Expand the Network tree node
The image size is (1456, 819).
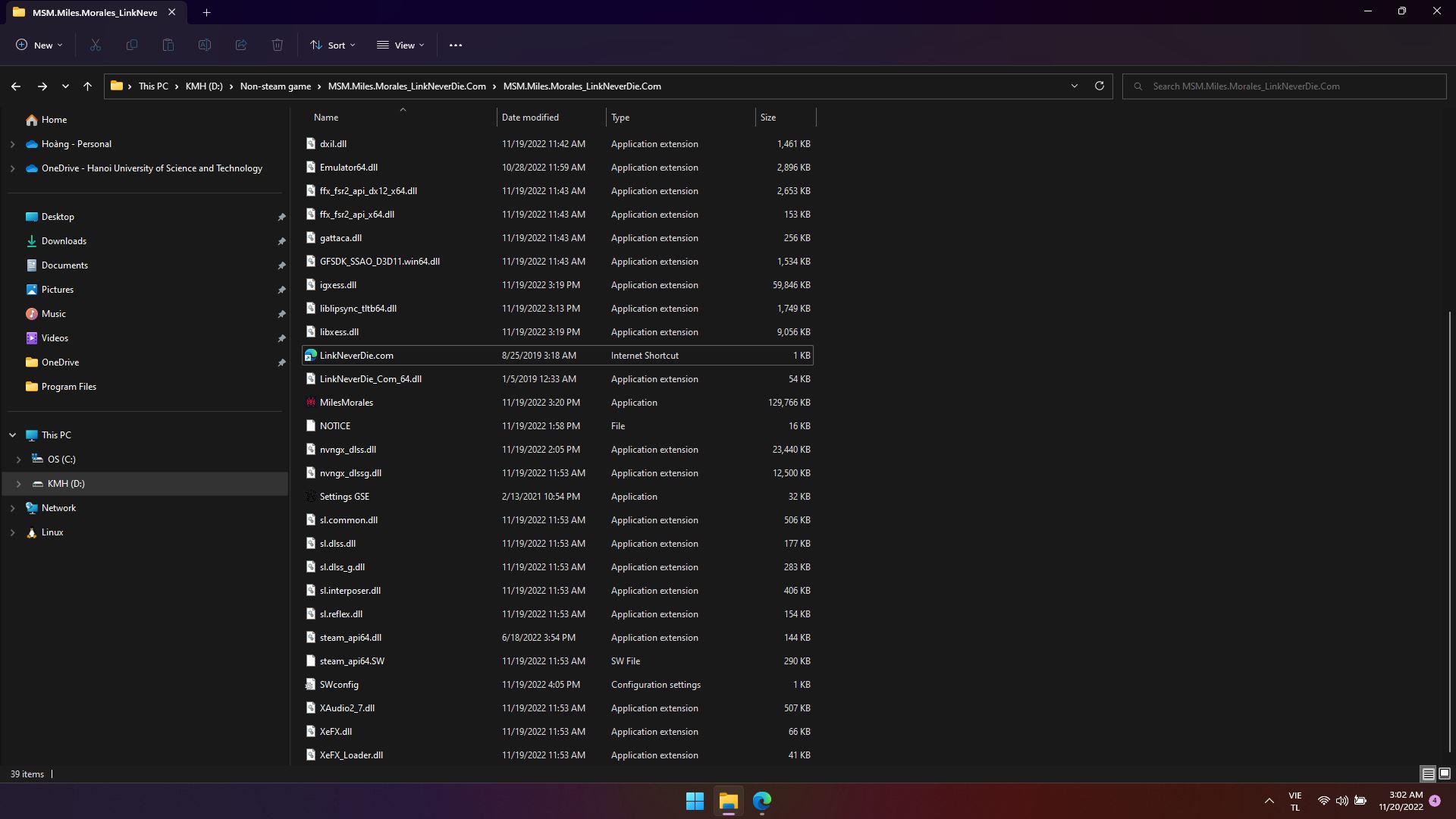[12, 508]
